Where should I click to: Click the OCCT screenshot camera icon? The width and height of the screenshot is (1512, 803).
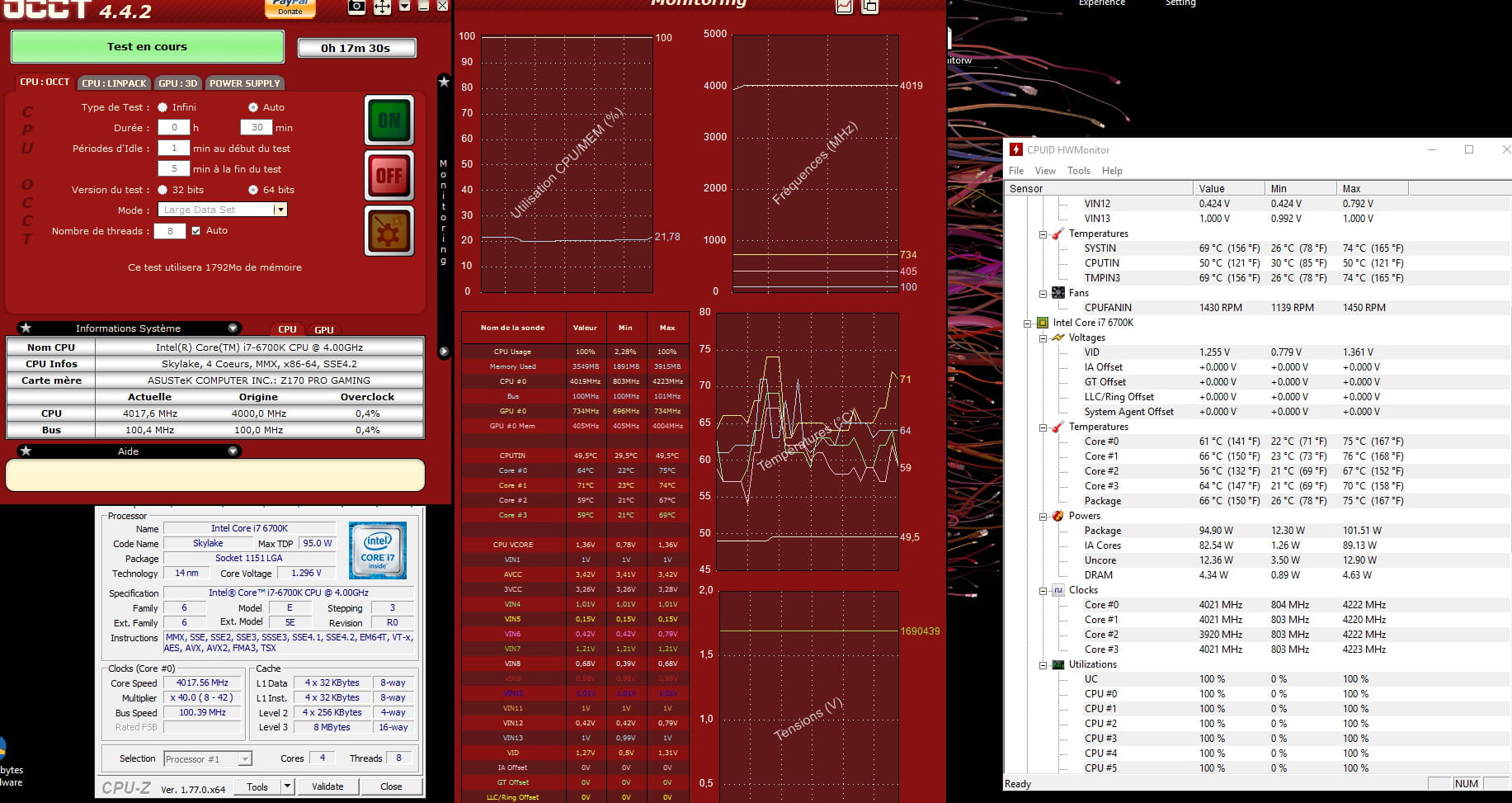356,7
